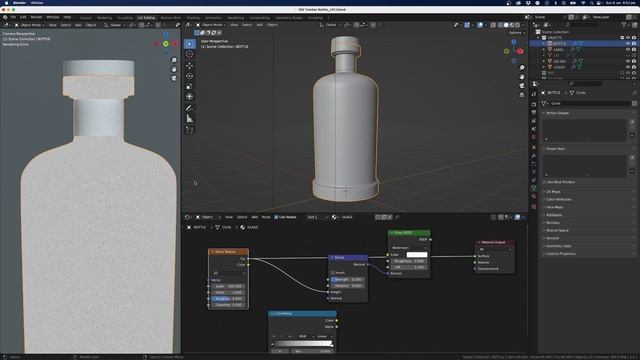640x360 pixels.
Task: Click Bump node Strength slider
Action: pos(347,280)
